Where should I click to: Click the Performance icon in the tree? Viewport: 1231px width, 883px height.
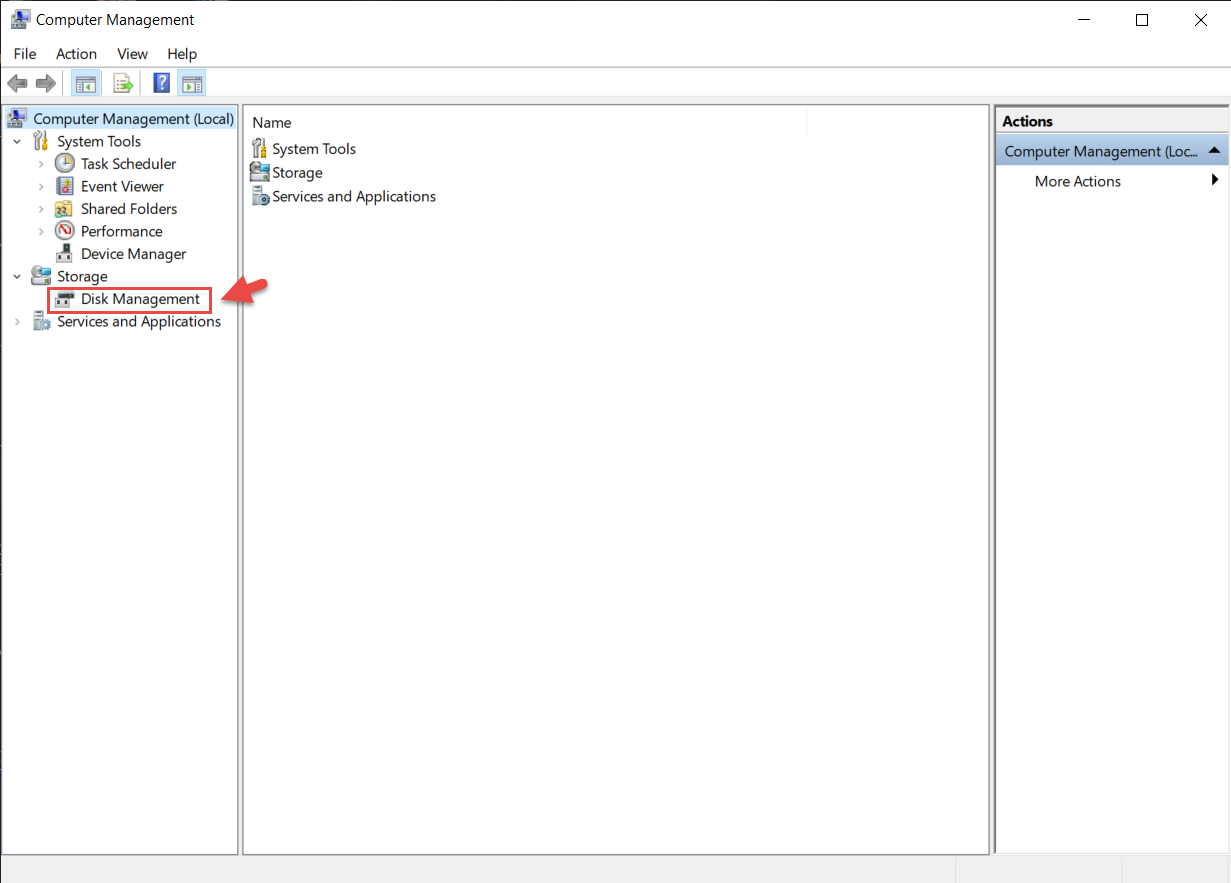click(65, 231)
